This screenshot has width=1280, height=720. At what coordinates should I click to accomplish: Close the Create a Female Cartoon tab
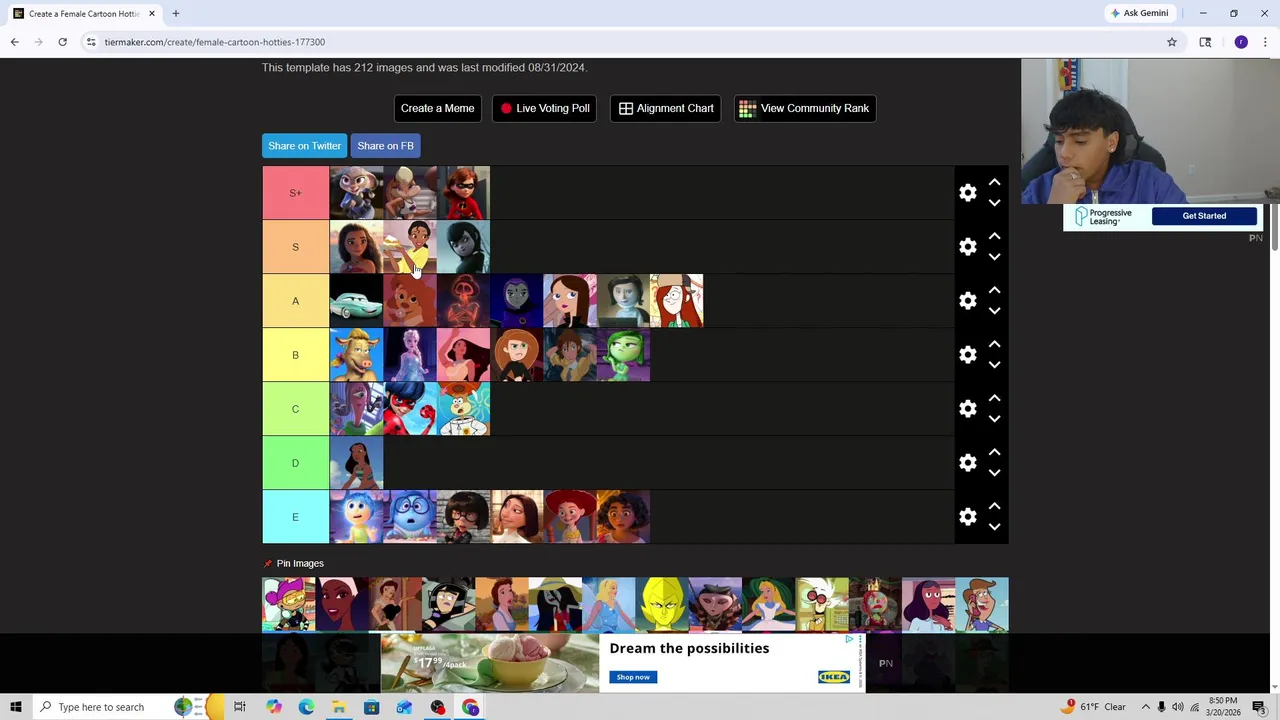[x=151, y=14]
